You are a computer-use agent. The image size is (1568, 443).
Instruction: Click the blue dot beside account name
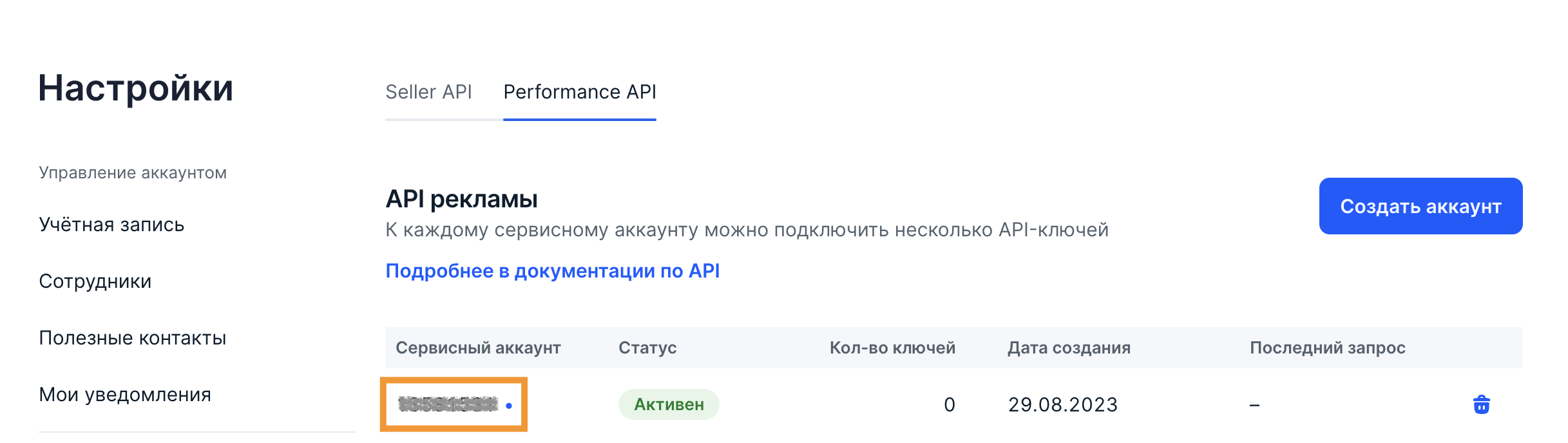(509, 406)
